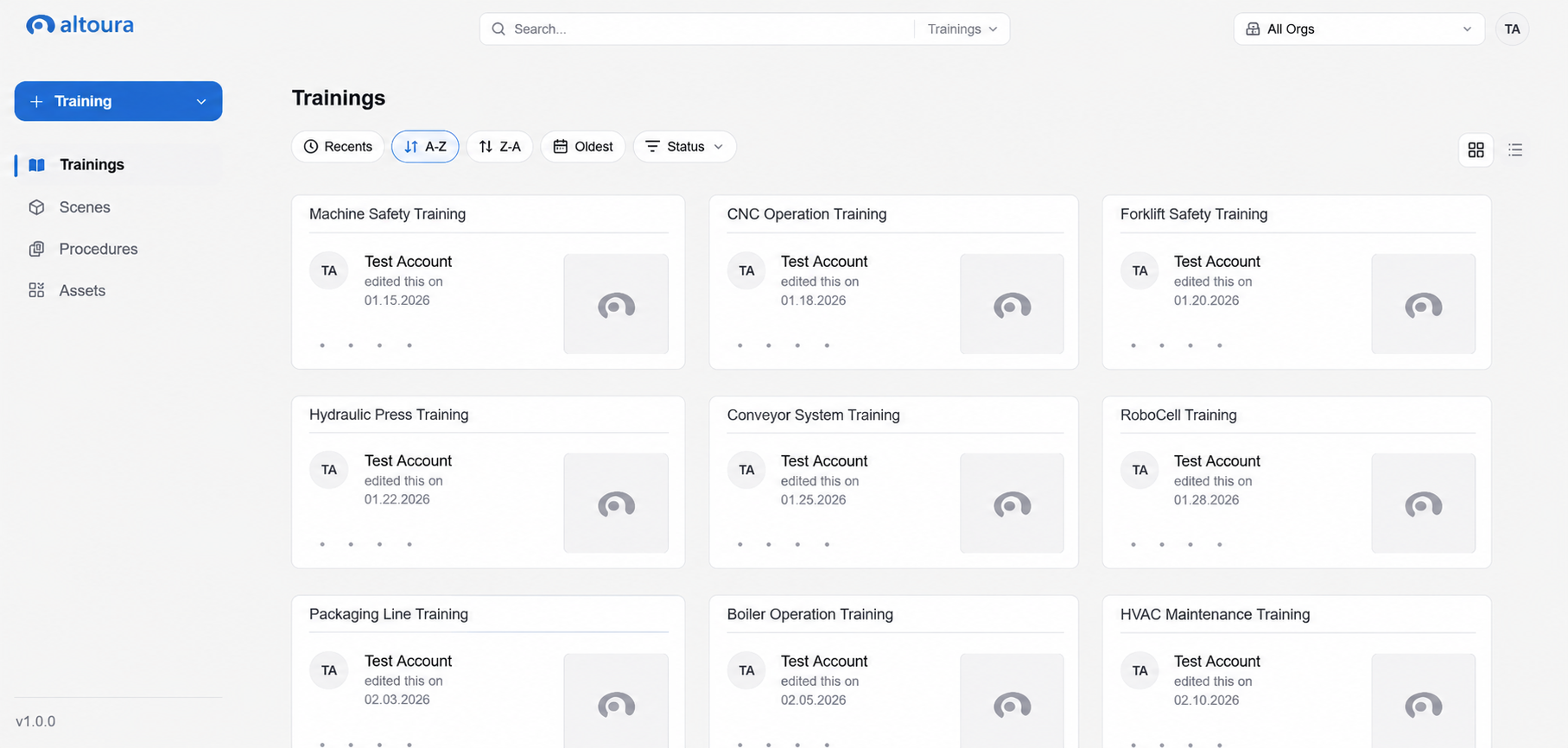Filter by Recents
This screenshot has height=748, width=1568.
click(x=338, y=147)
